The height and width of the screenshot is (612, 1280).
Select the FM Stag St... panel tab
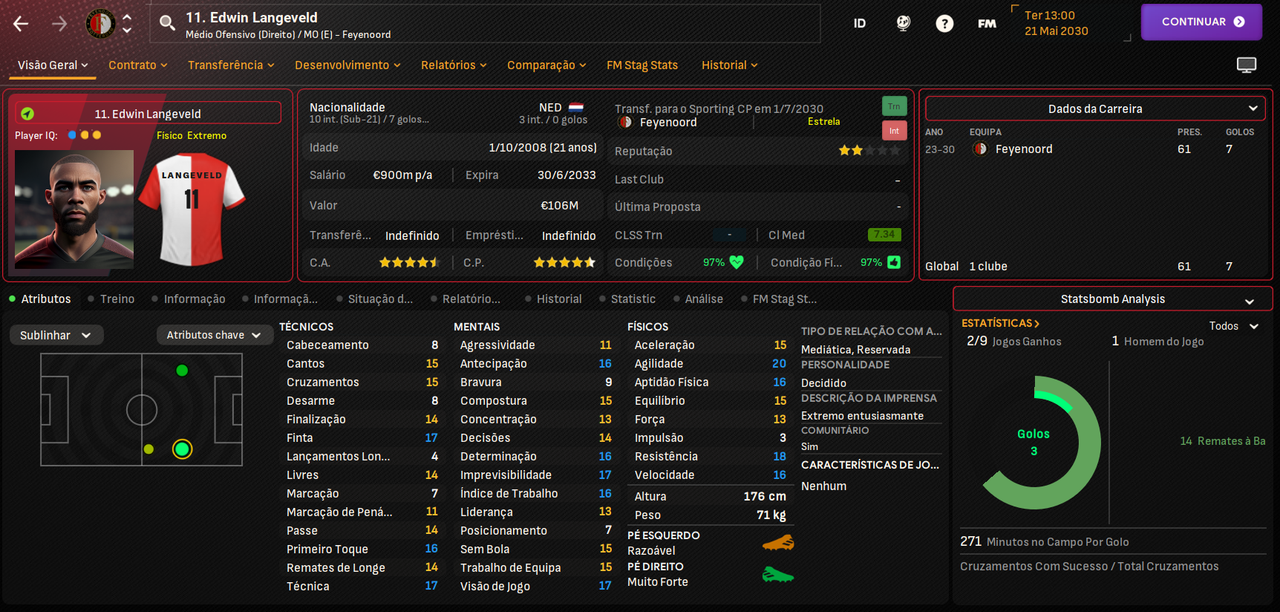[x=778, y=299]
